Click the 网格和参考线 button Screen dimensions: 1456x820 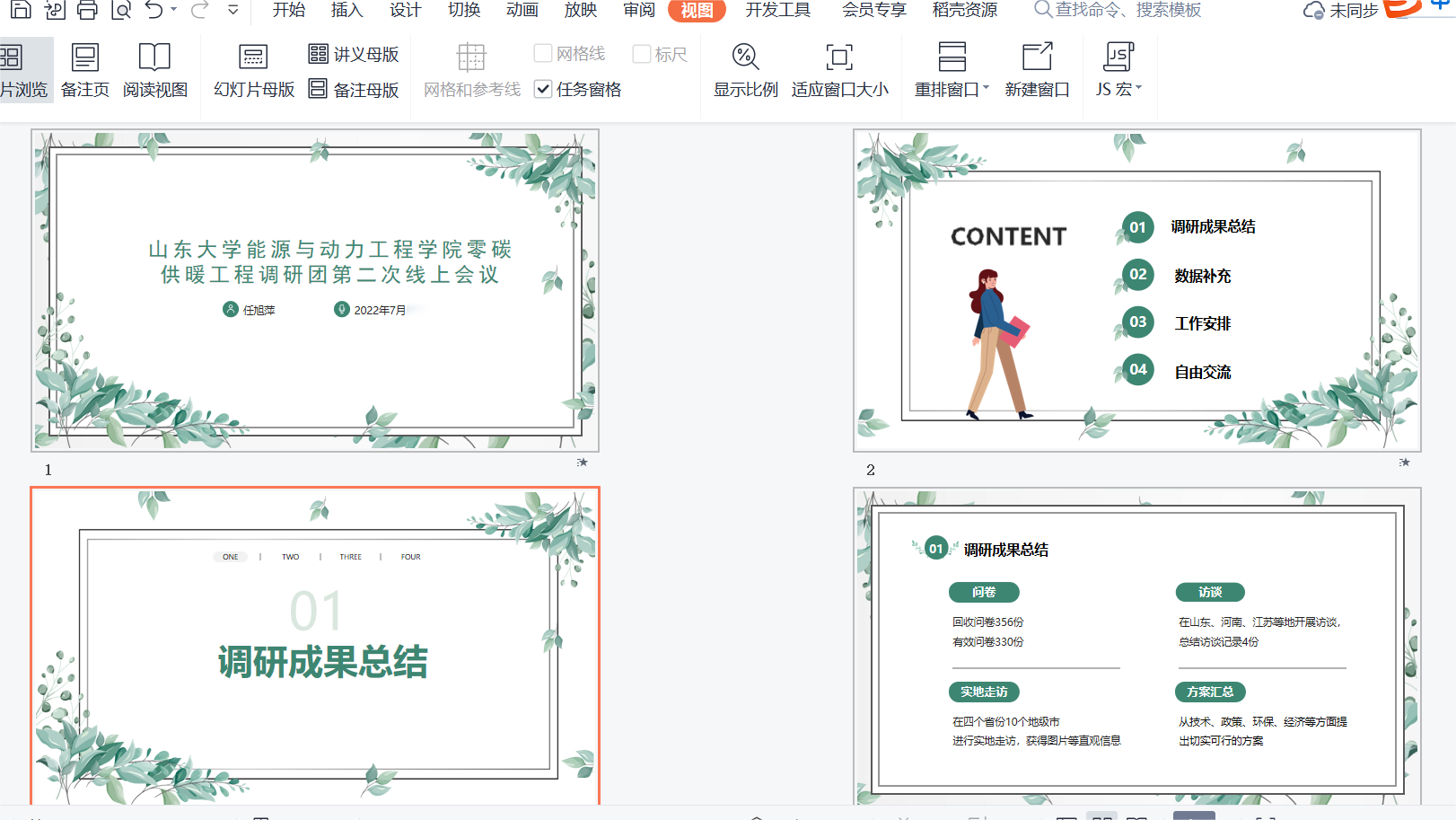click(x=471, y=70)
